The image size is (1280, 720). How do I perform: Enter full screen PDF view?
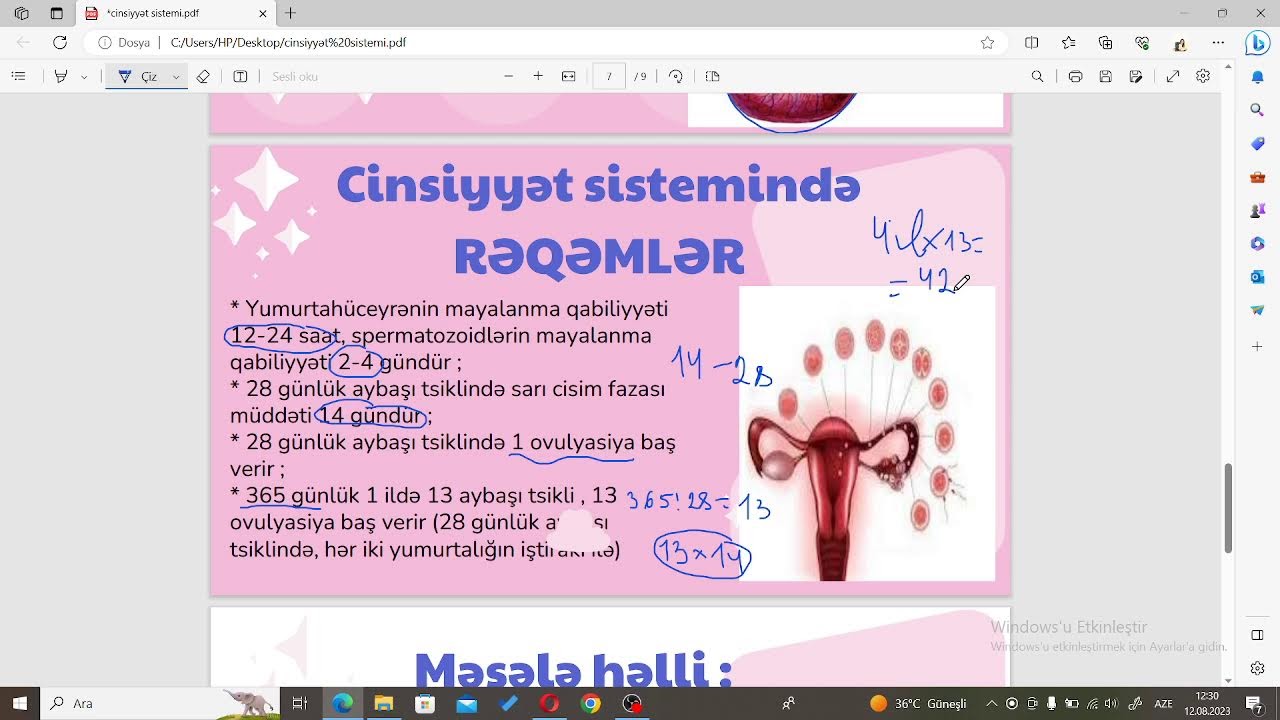click(x=1173, y=76)
